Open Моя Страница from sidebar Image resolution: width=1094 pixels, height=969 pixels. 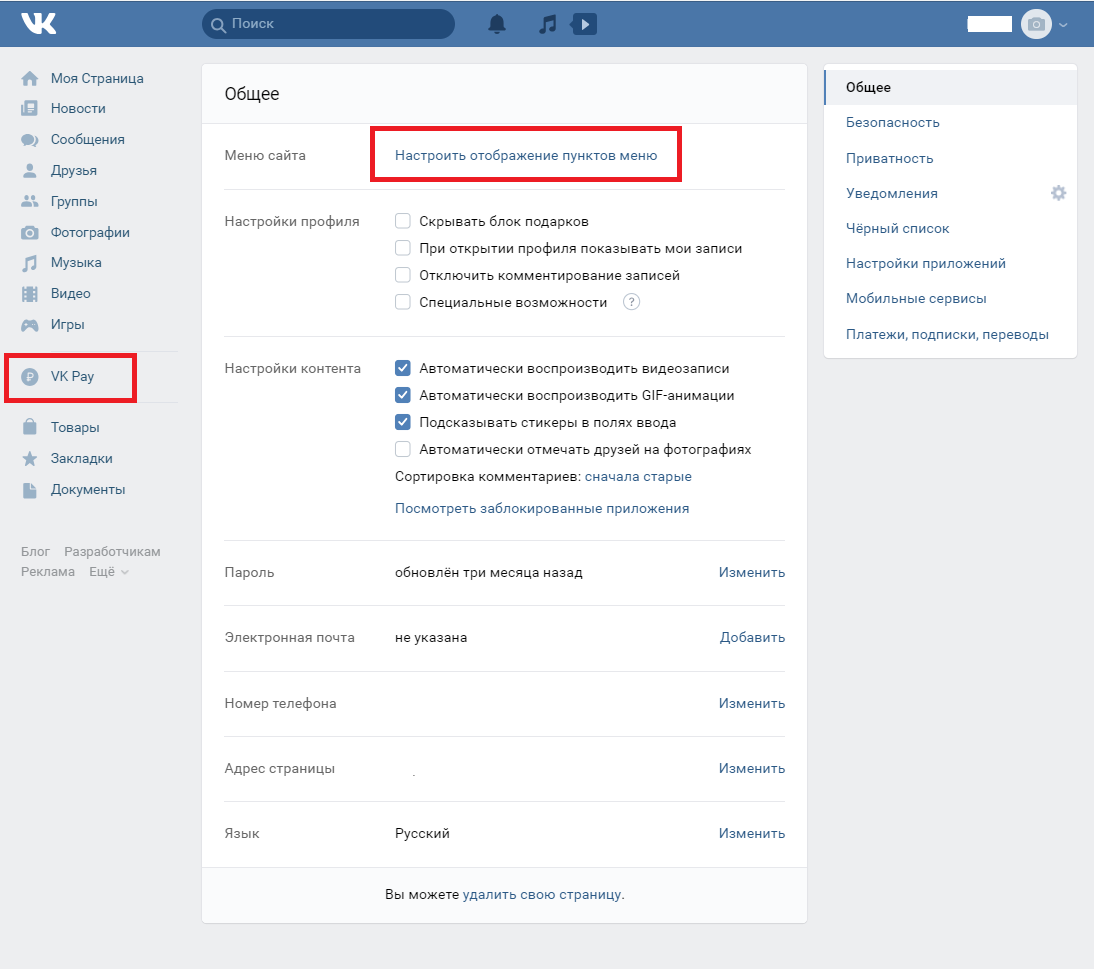97,78
